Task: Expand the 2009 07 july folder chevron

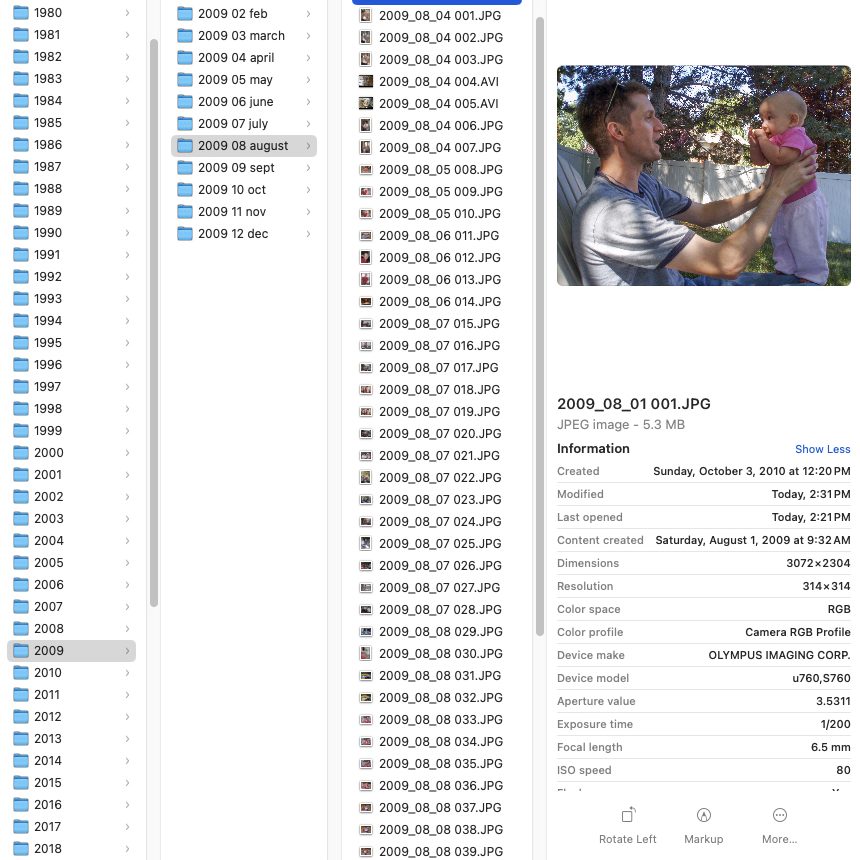Action: [308, 124]
